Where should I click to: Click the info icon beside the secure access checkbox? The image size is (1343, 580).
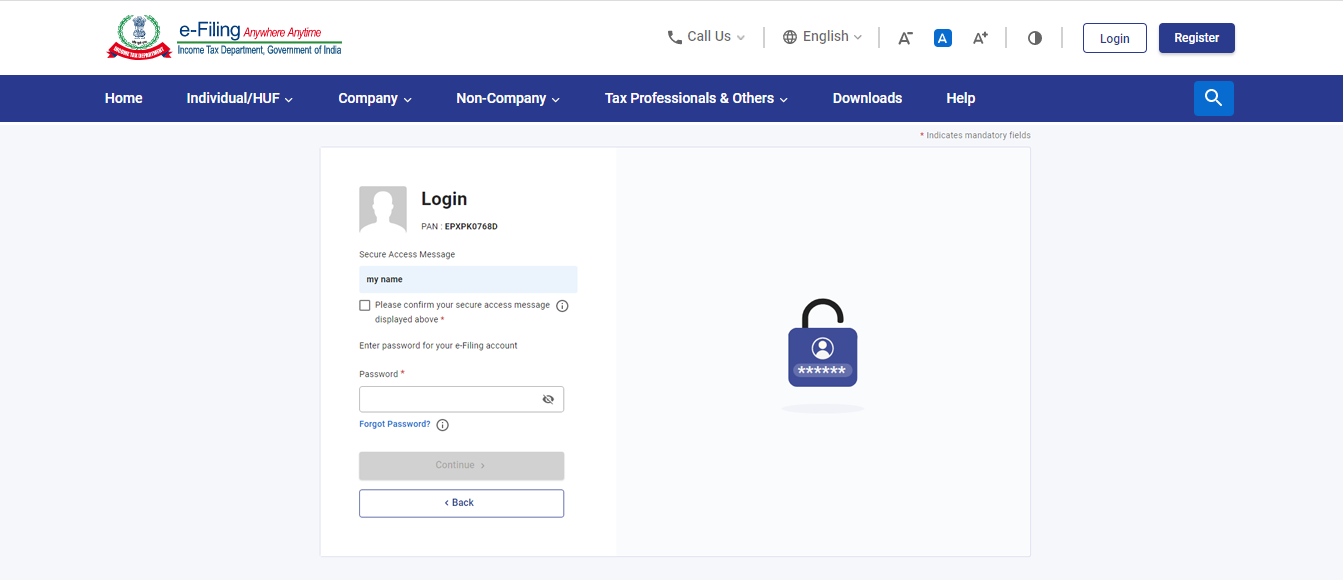(562, 305)
